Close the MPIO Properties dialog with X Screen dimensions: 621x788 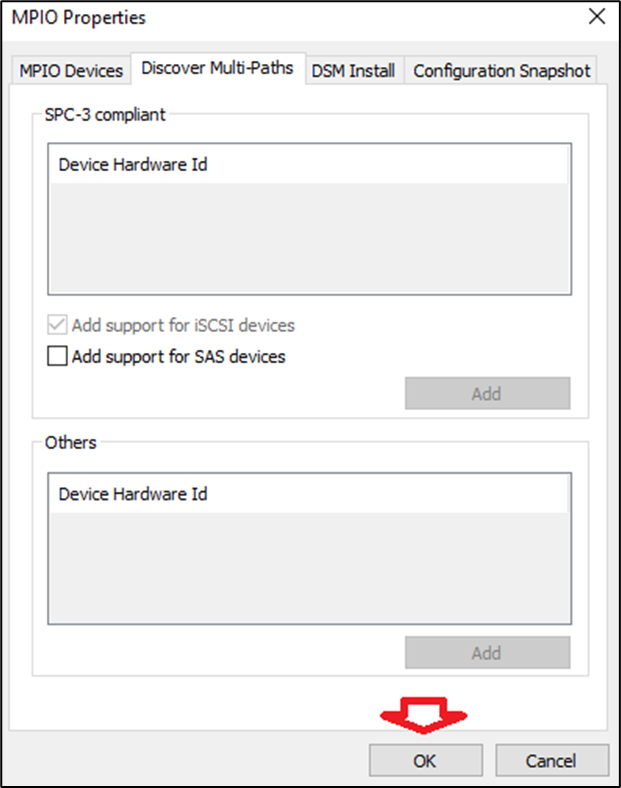point(596,17)
